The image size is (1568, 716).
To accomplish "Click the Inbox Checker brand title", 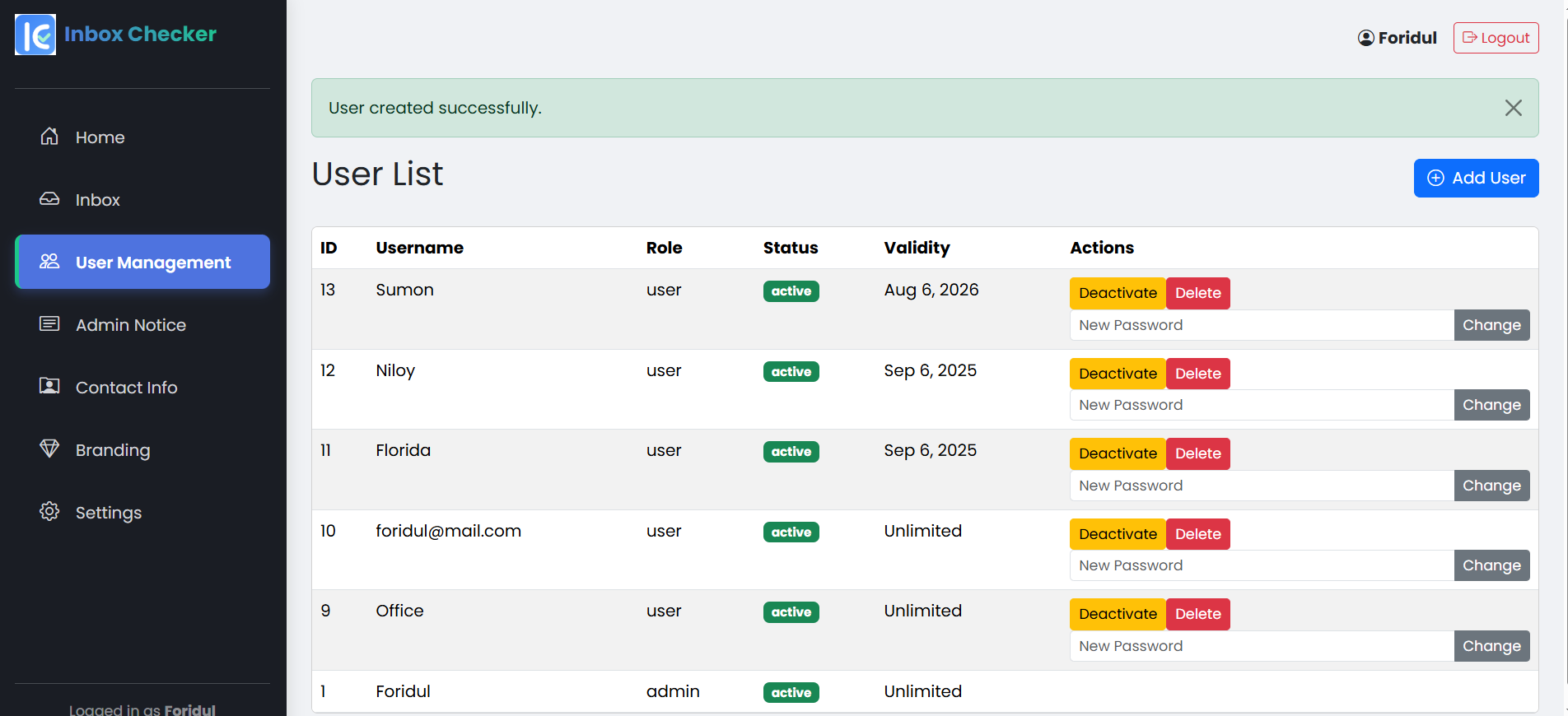I will (140, 34).
